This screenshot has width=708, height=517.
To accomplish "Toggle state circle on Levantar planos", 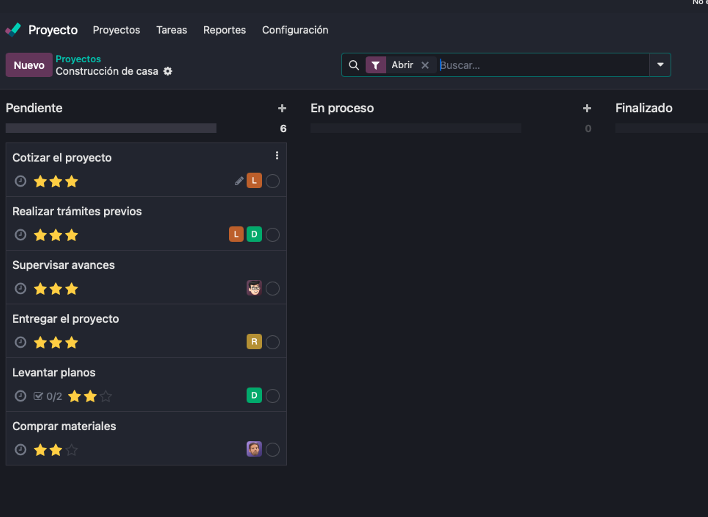I will pos(273,396).
